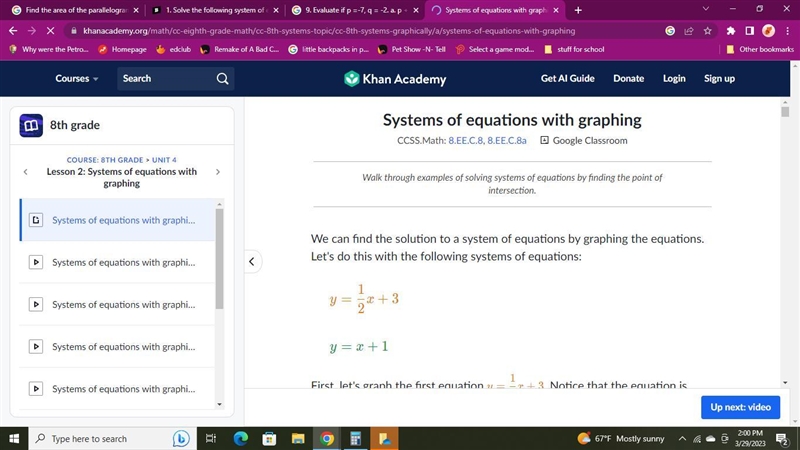Click the browser forward arrow
Screen dimensions: 800x450
coord(32,31)
